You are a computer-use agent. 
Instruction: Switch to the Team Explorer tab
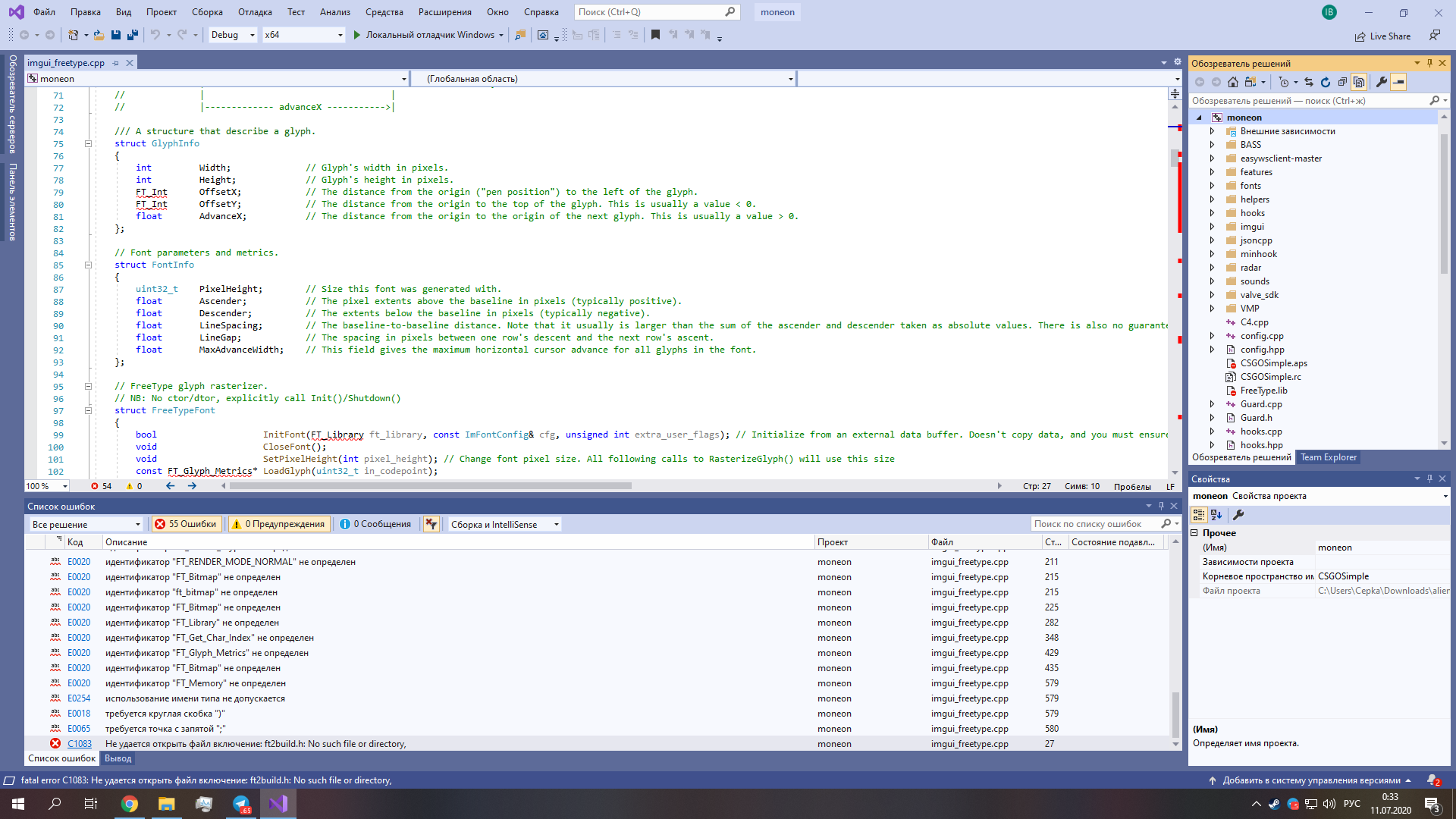[x=1328, y=457]
